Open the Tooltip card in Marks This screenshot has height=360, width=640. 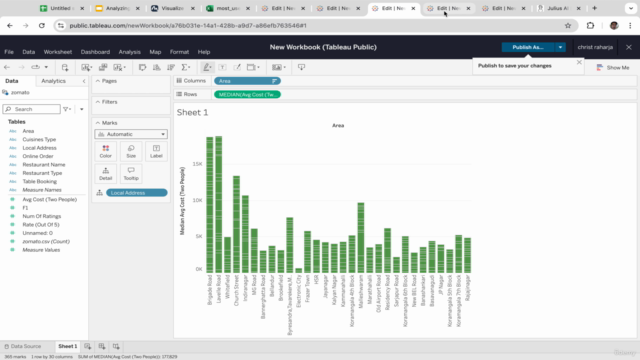click(x=131, y=173)
